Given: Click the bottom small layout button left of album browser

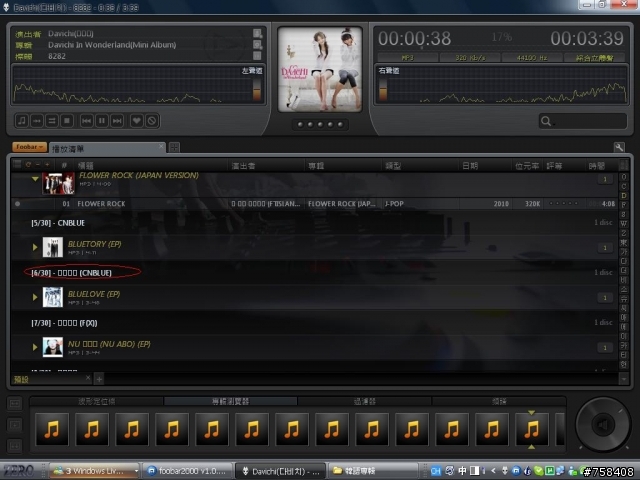Looking at the screenshot, I should 15,446.
